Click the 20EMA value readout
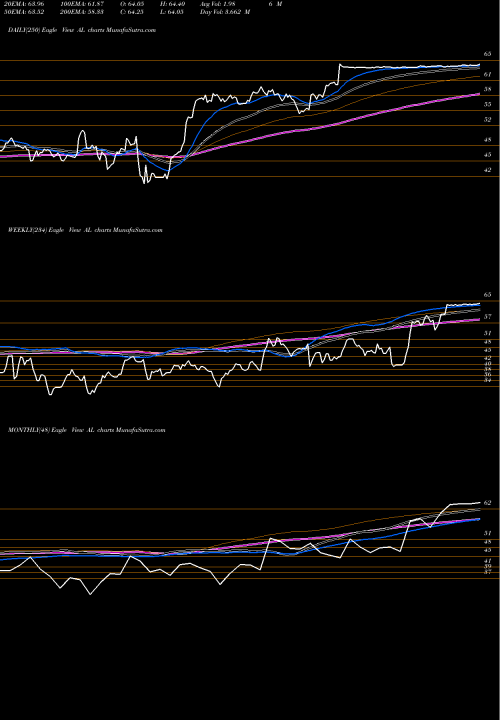 tap(22, 4)
